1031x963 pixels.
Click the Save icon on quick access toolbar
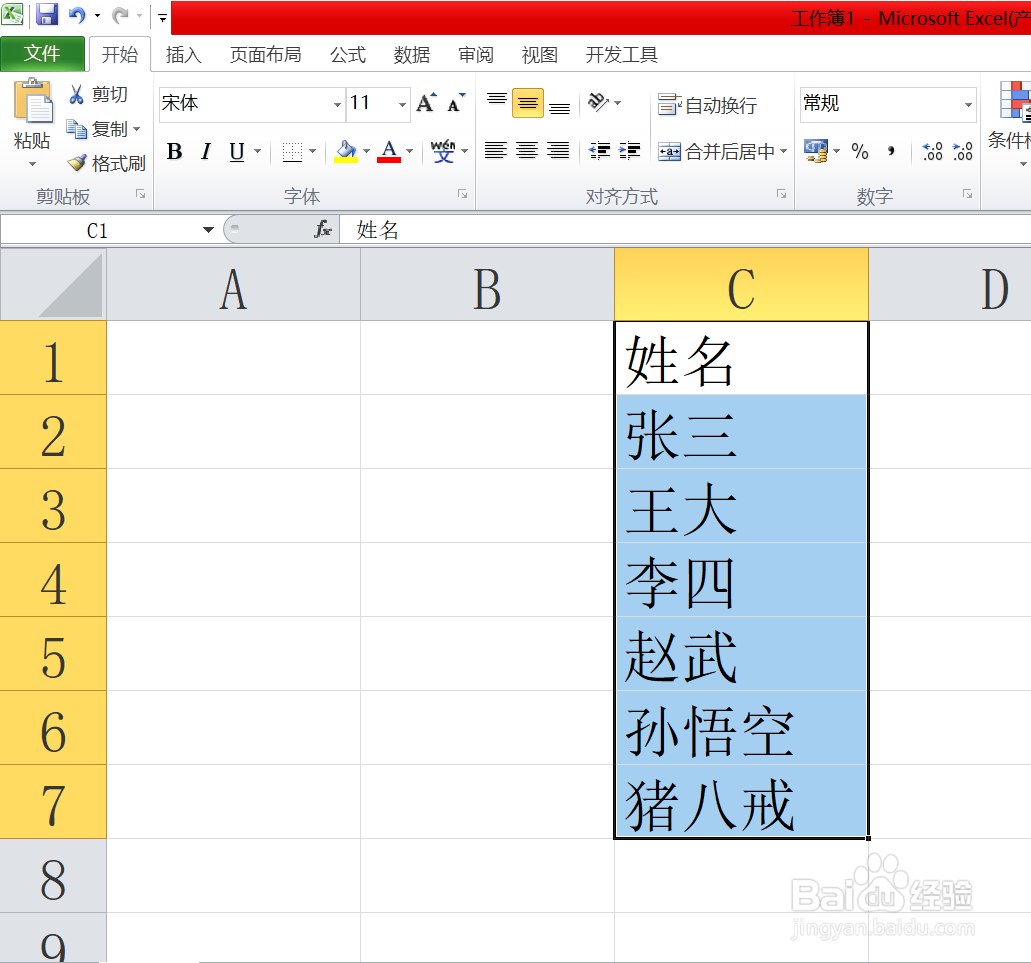coord(45,13)
